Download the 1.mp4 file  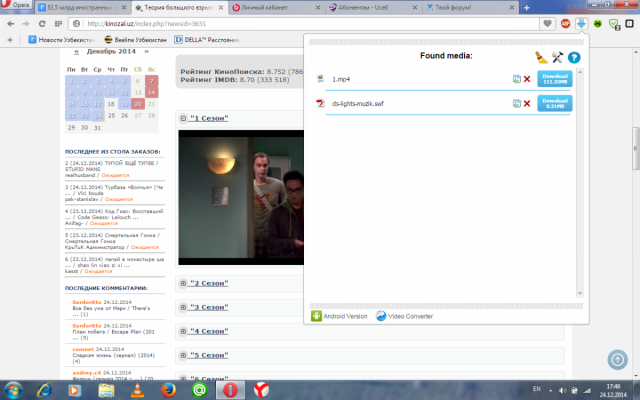[554, 78]
